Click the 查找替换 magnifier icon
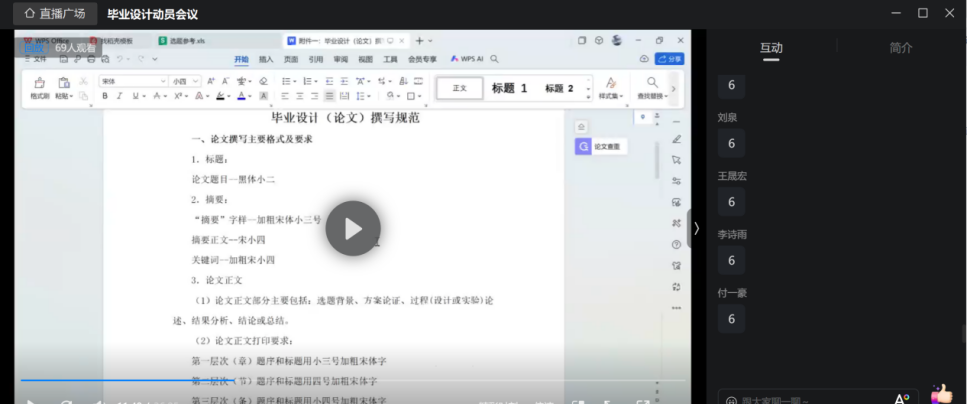 [x=652, y=83]
